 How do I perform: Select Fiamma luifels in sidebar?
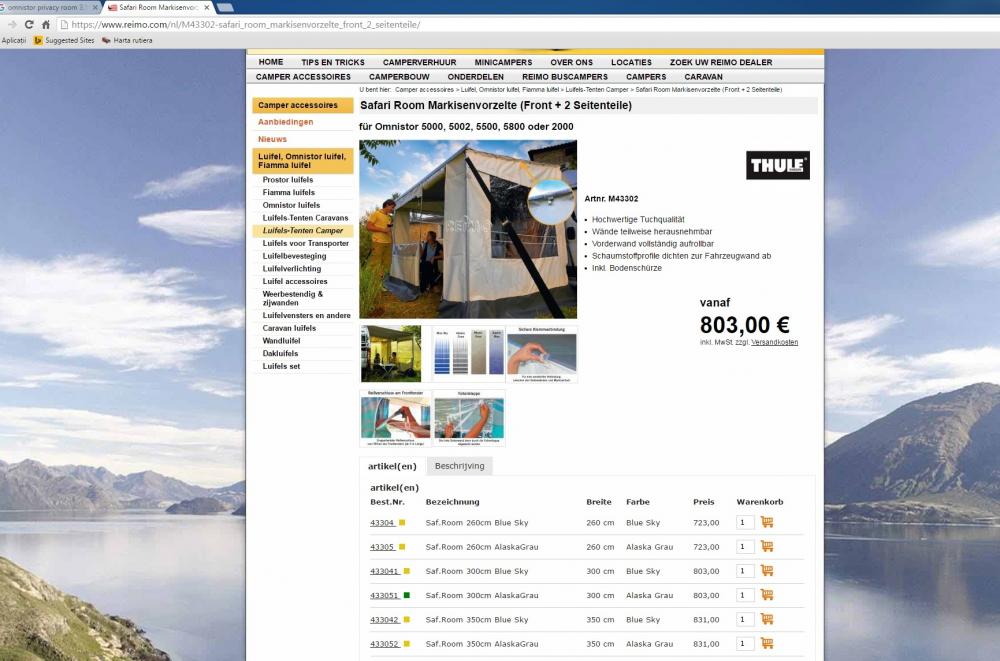point(289,192)
